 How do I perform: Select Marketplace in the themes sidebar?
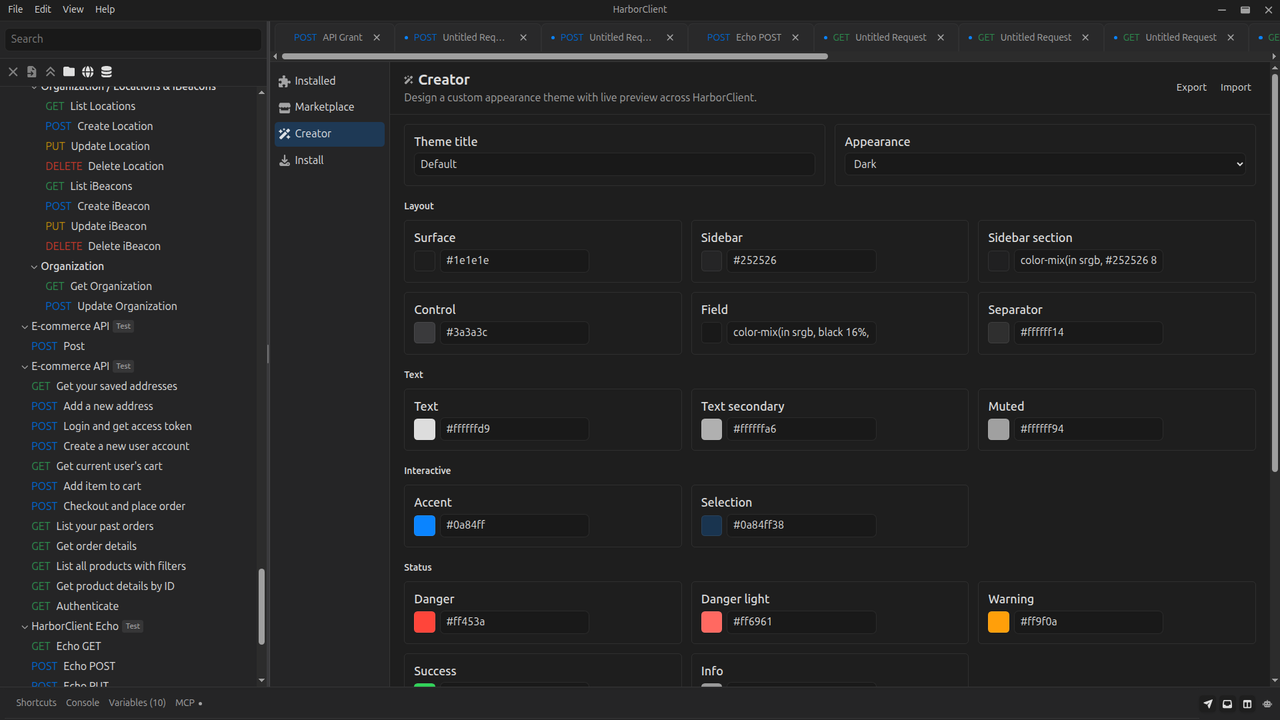tap(330, 107)
